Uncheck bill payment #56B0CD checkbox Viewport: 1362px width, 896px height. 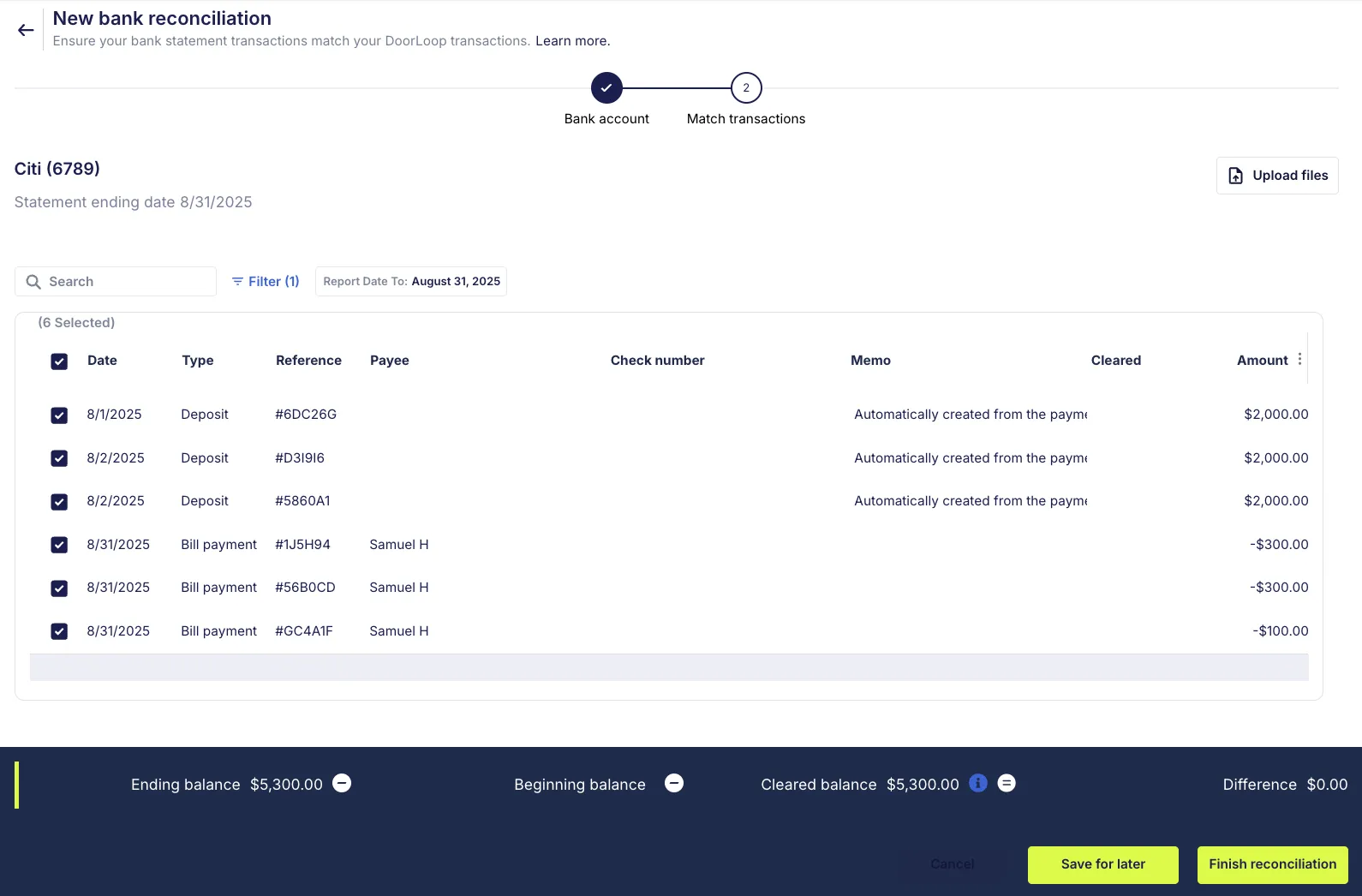(59, 588)
